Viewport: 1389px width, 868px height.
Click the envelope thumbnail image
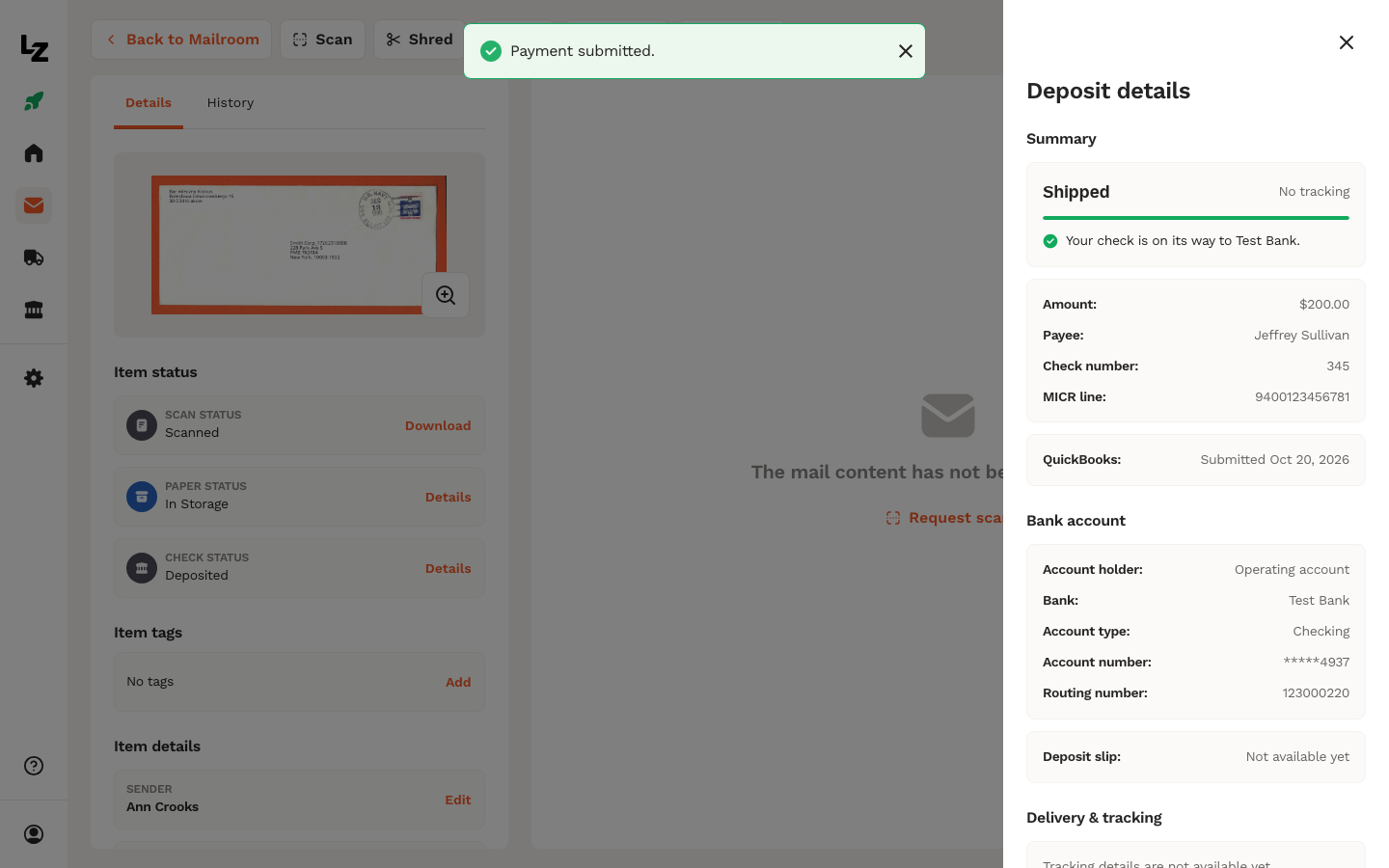(x=299, y=245)
